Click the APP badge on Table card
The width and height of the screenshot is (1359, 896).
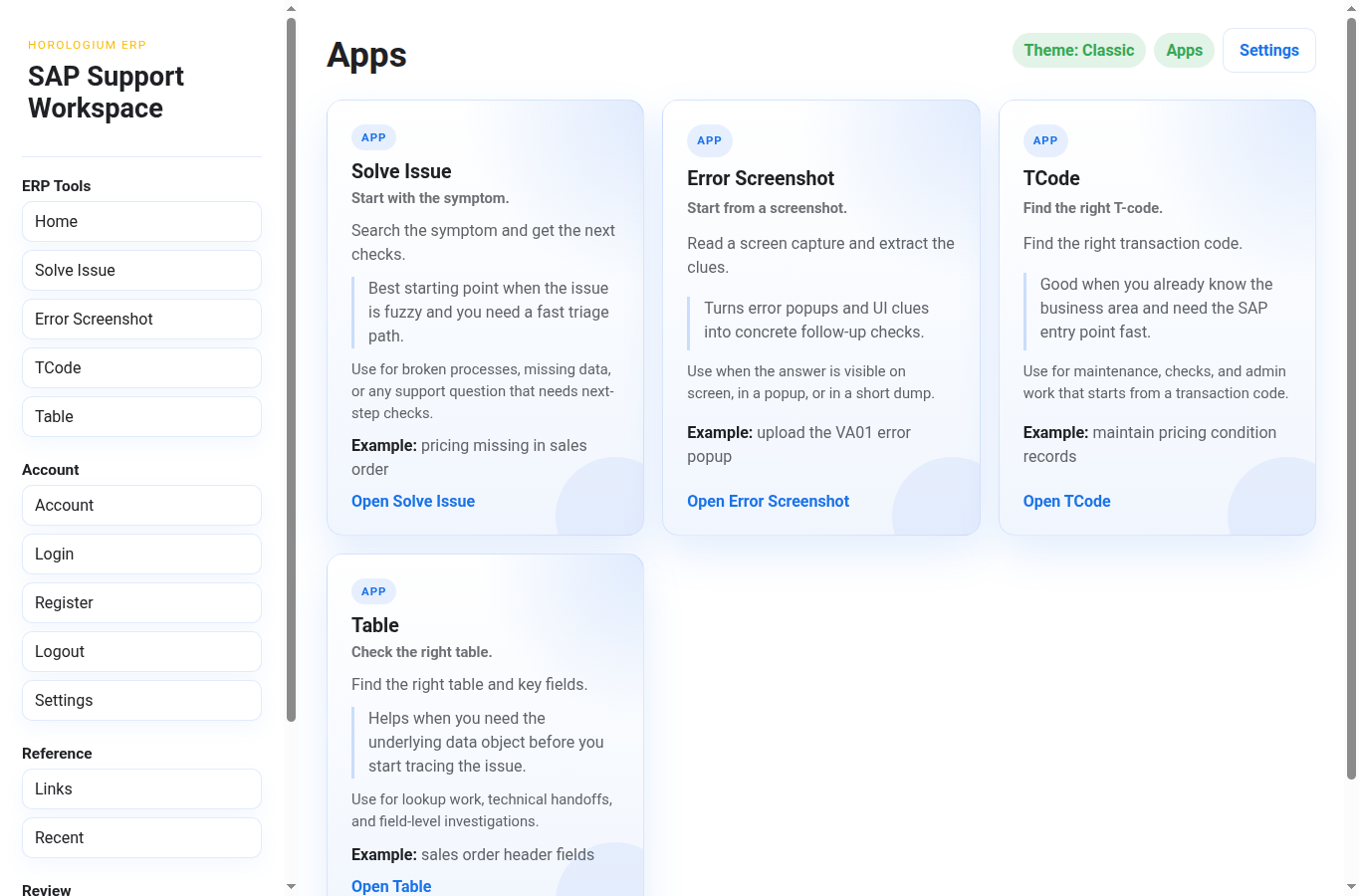point(373,591)
